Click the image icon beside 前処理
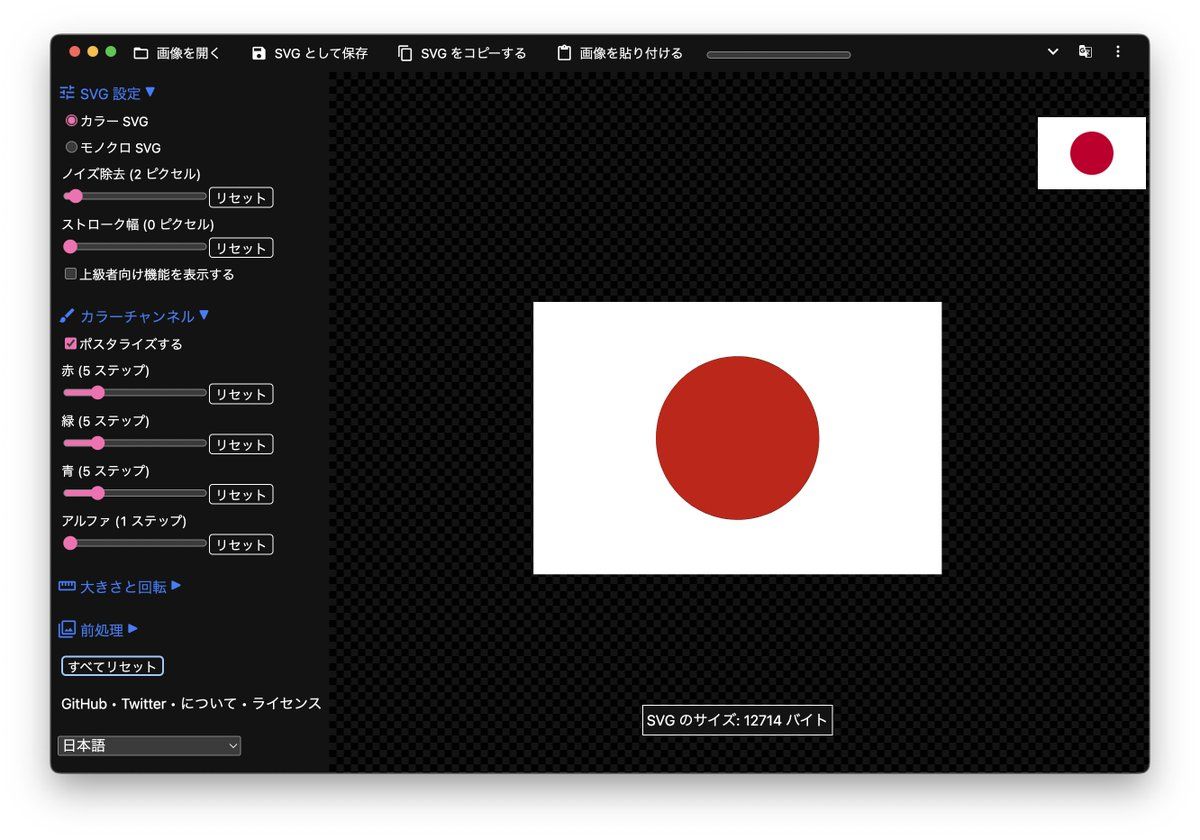 tap(67, 629)
